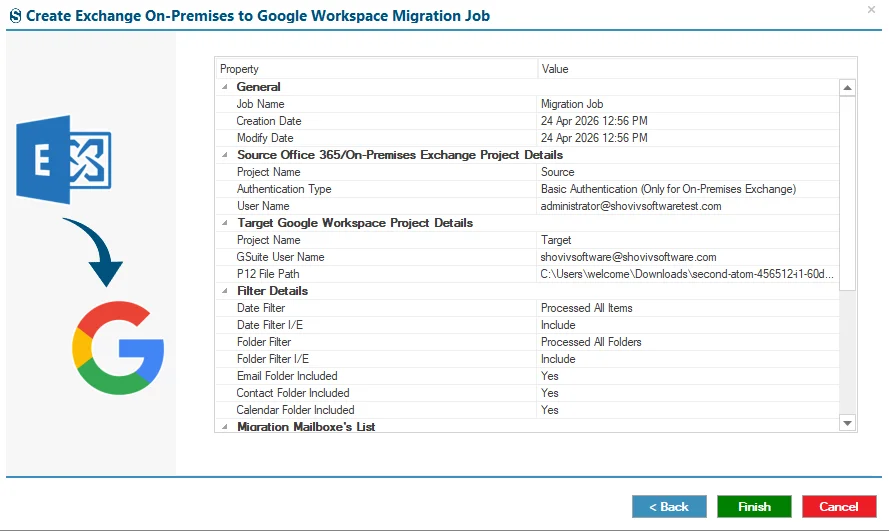889x531 pixels.
Task: Collapse Source Office 365/On-Premises Exchange Project Details
Action: pos(225,155)
